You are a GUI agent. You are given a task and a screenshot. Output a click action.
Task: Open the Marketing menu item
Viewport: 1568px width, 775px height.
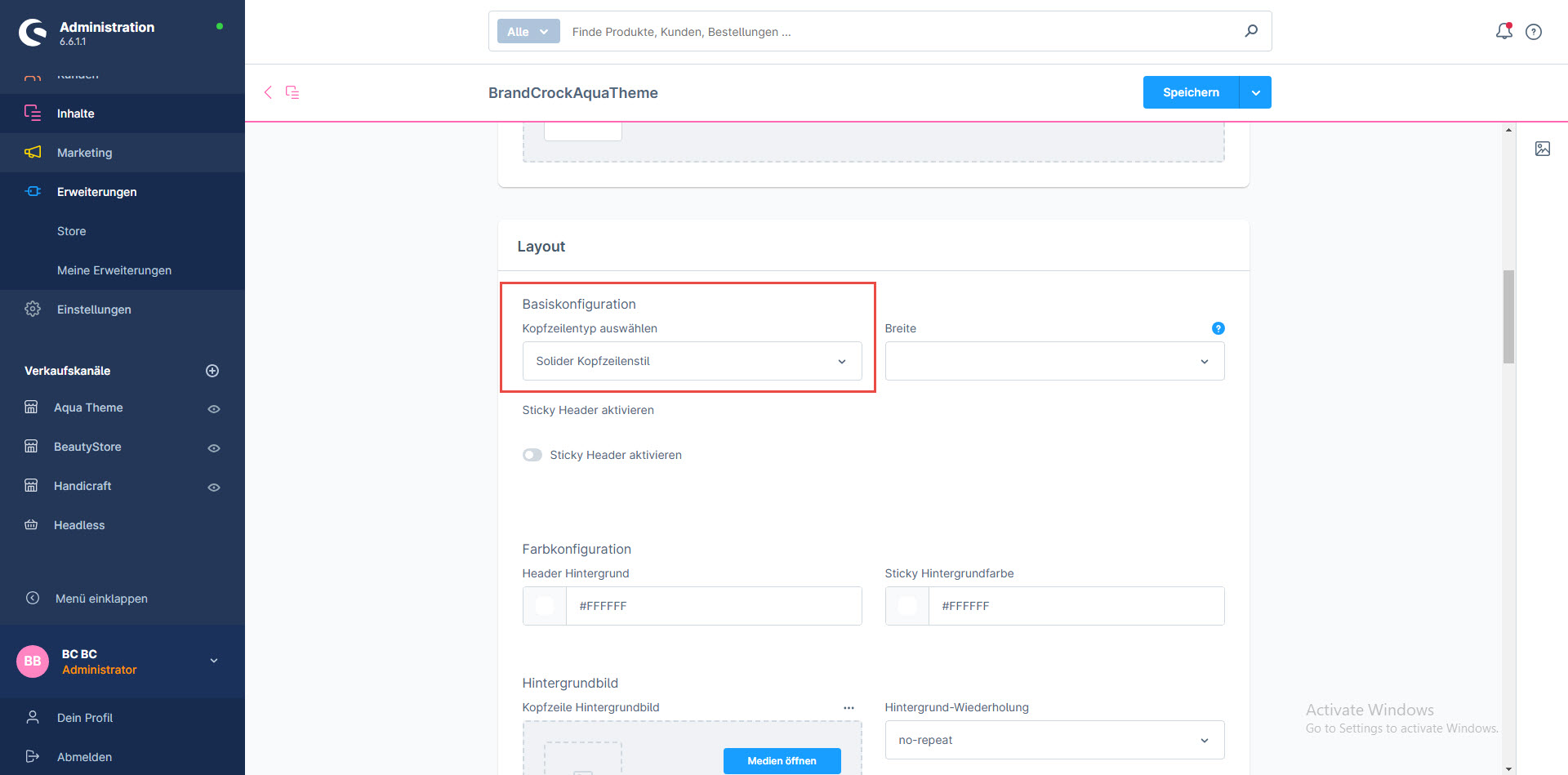(84, 153)
